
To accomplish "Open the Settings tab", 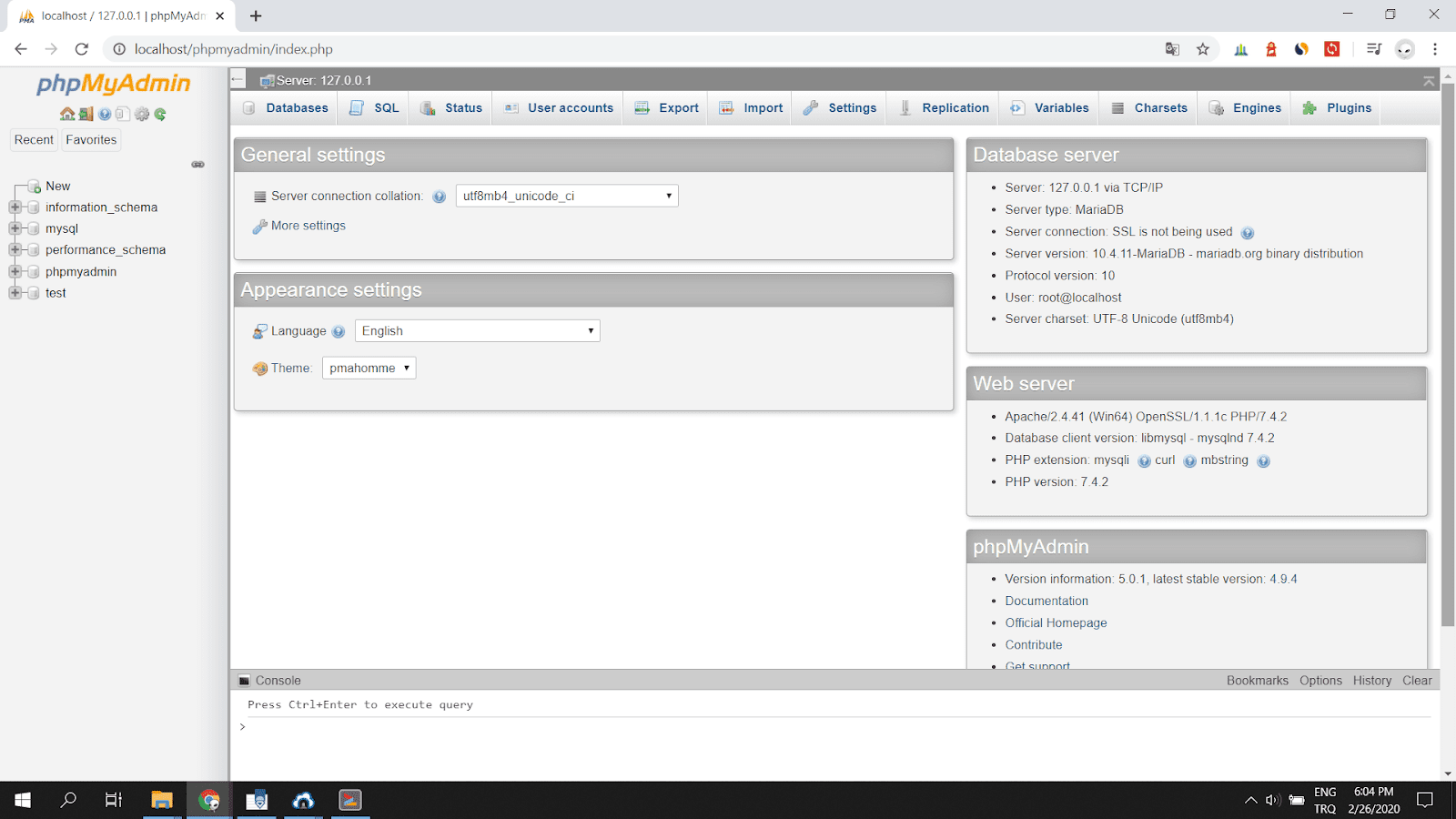I will [840, 108].
